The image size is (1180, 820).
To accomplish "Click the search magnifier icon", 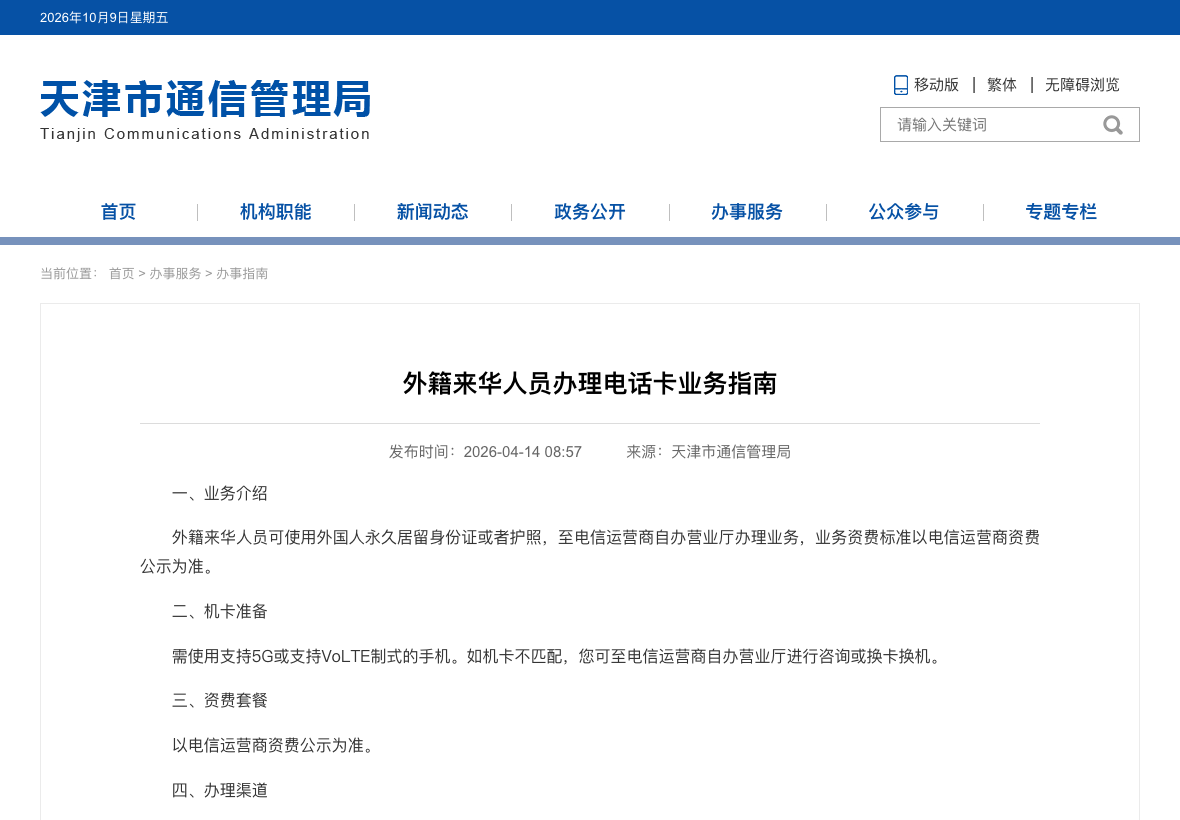I will tap(1112, 125).
